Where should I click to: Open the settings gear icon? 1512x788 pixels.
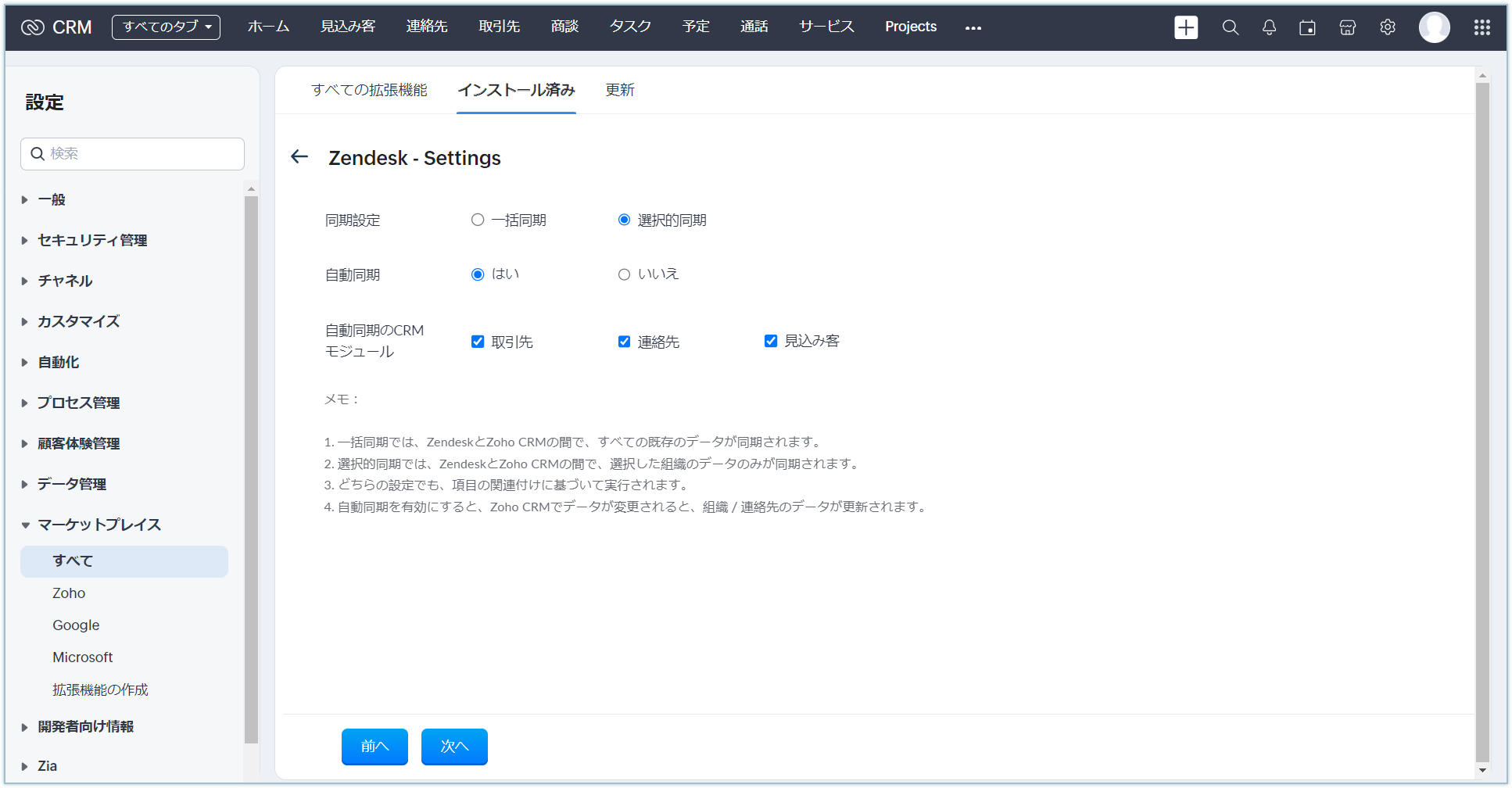(1387, 27)
